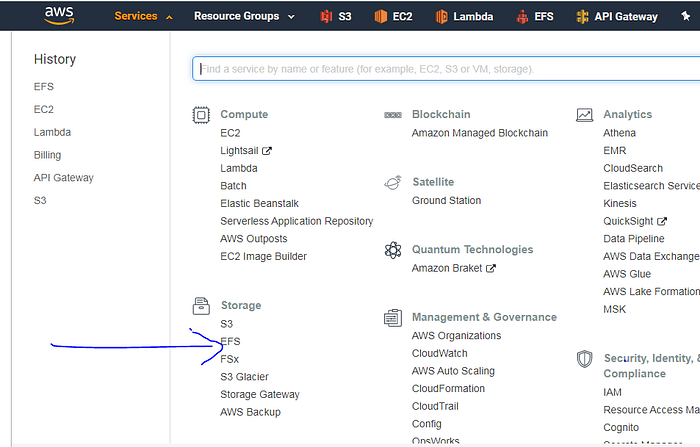Screen dimensions: 700x447
Task: Open Amazon Managed Blockchain service
Action: tap(479, 133)
